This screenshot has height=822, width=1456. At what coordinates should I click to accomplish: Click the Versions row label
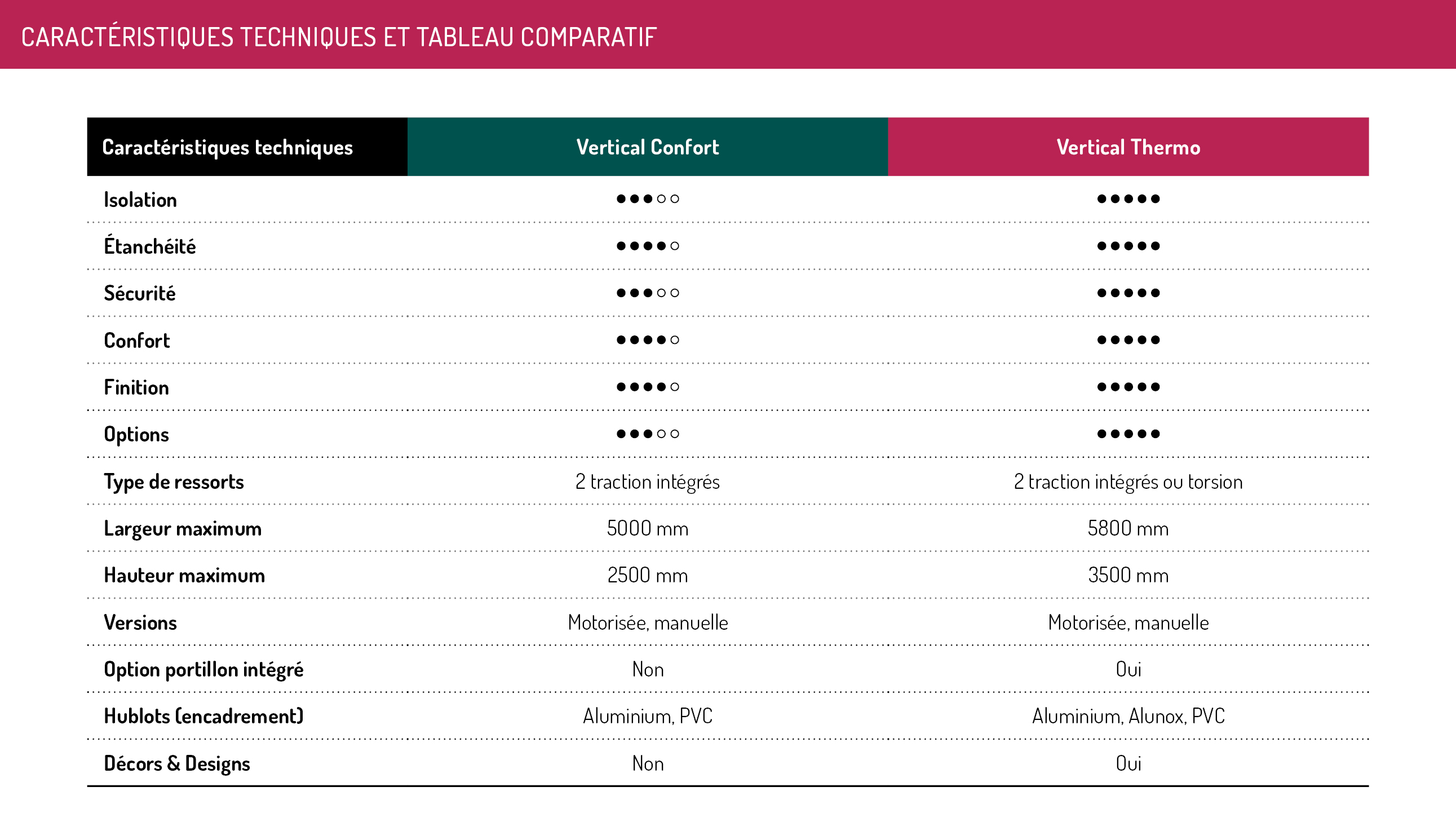pos(140,622)
